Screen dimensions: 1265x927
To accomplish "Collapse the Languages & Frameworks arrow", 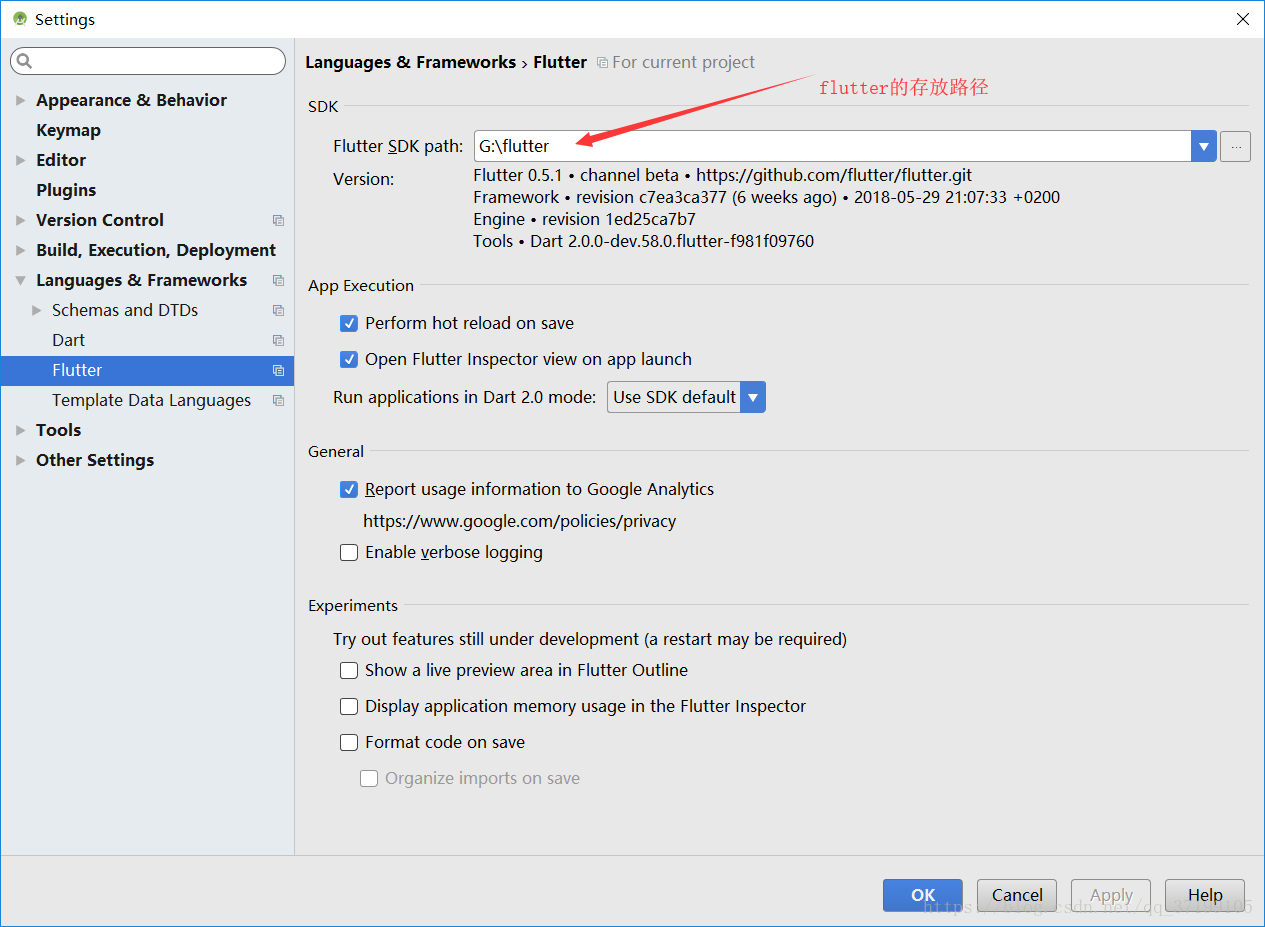I will (x=20, y=280).
